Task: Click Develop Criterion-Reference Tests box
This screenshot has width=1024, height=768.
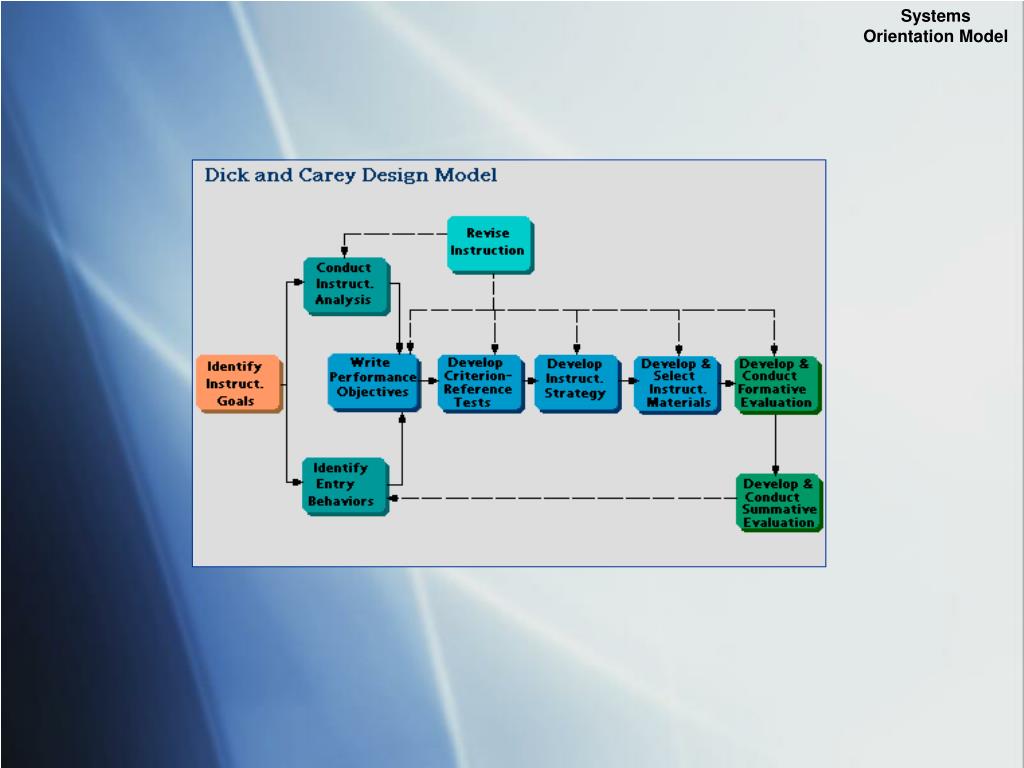Action: point(481,383)
